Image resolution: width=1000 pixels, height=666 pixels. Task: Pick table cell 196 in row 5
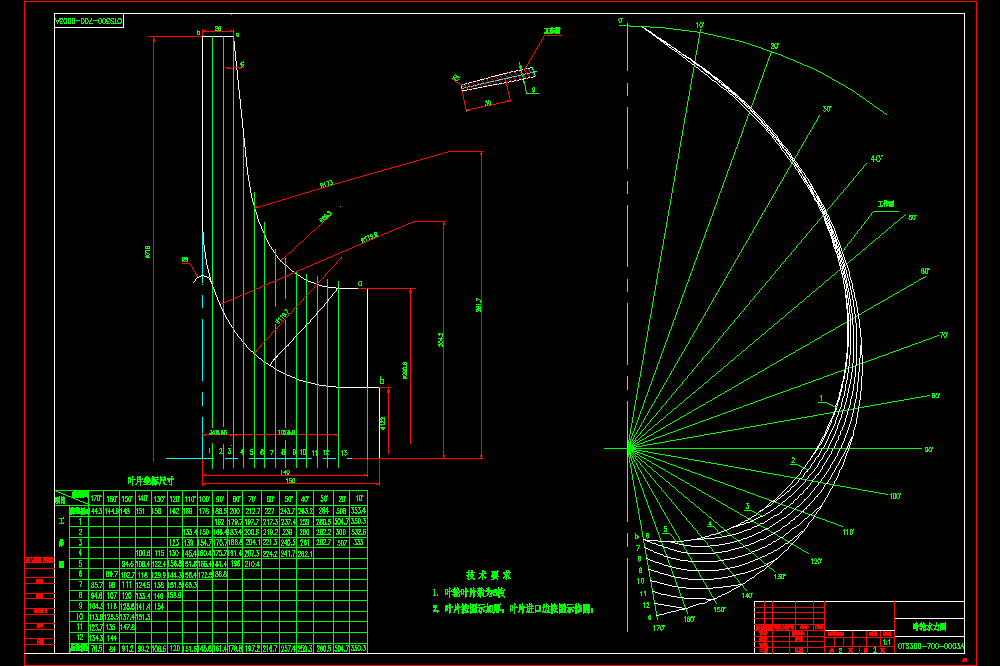(235, 564)
